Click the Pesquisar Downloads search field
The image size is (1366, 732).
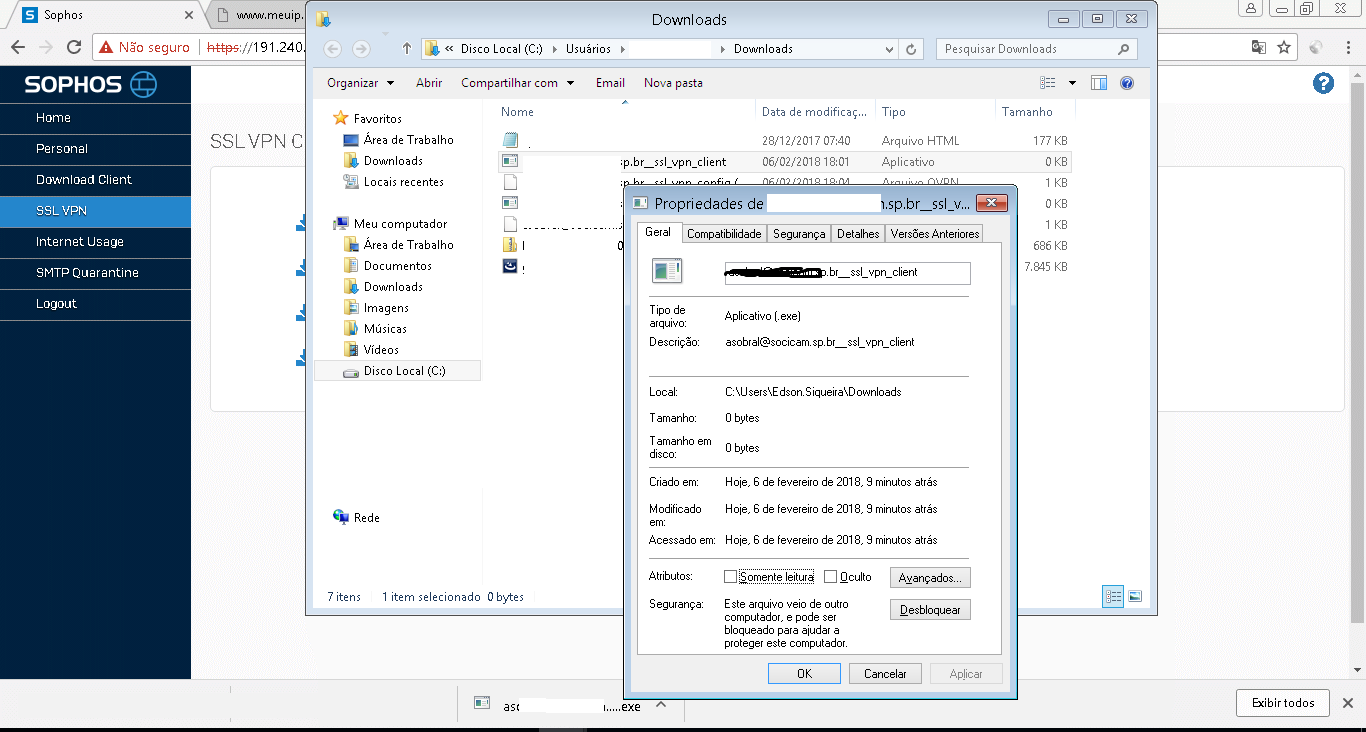click(1036, 49)
